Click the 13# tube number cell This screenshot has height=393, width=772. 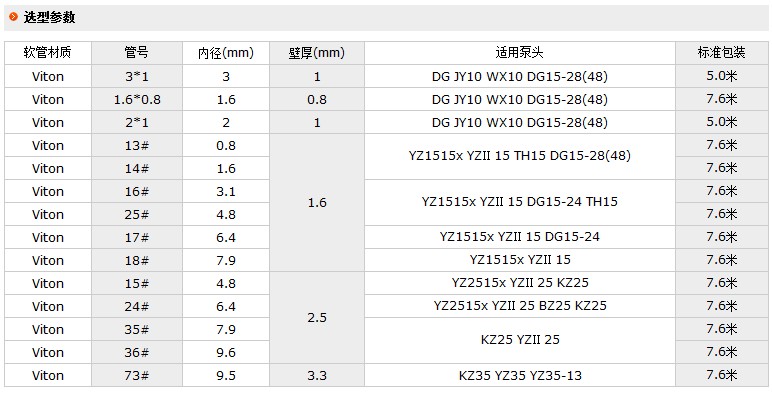coord(137,145)
